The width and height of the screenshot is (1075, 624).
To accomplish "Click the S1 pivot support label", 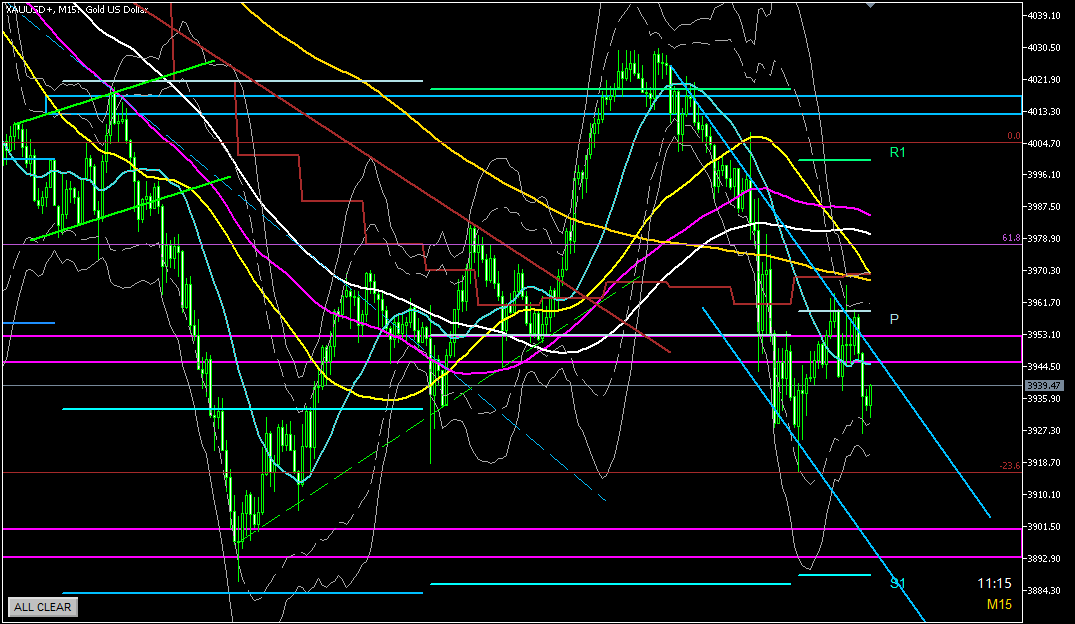I will (x=898, y=582).
